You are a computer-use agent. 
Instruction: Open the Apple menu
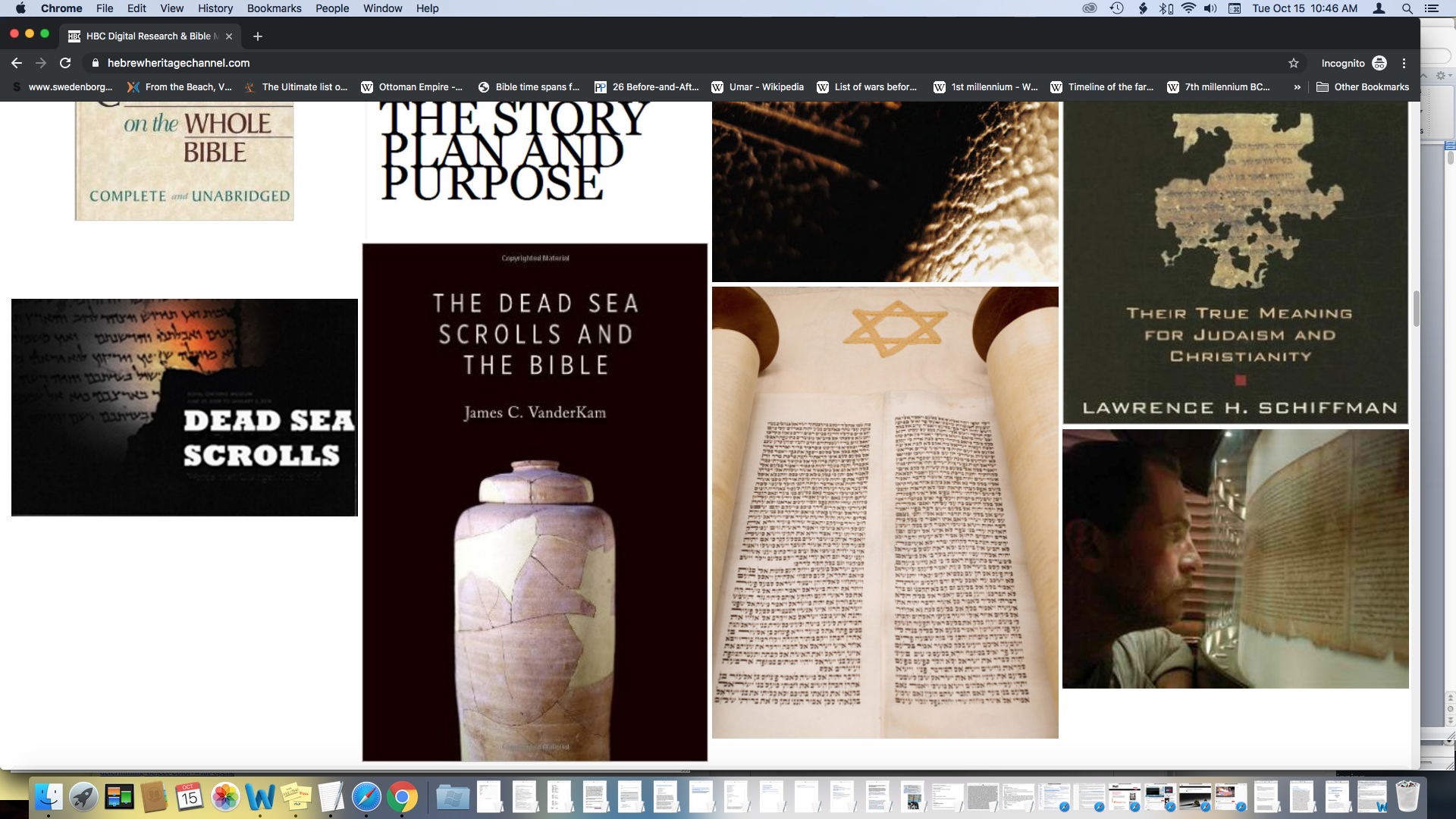click(x=20, y=8)
